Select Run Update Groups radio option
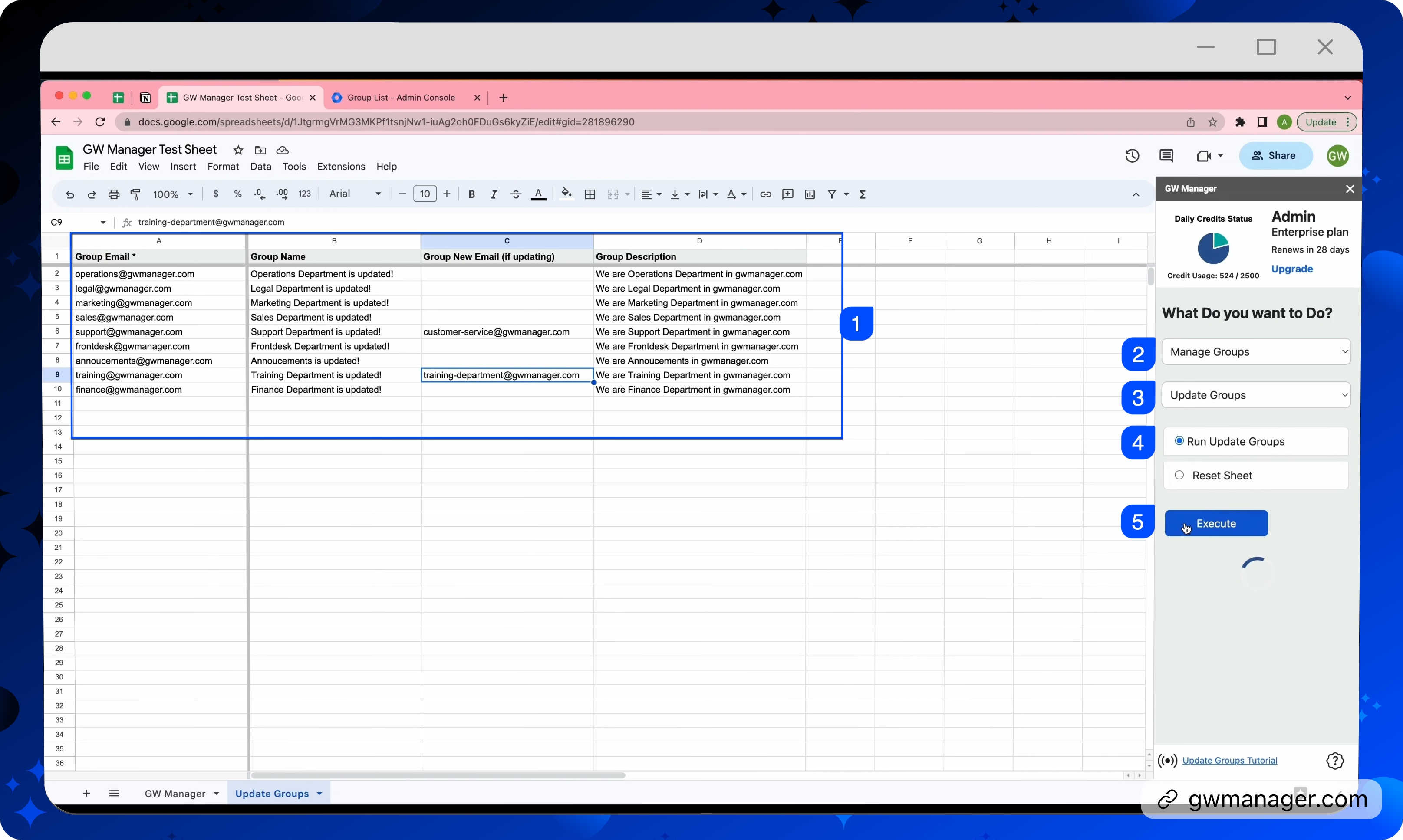 pos(1179,441)
